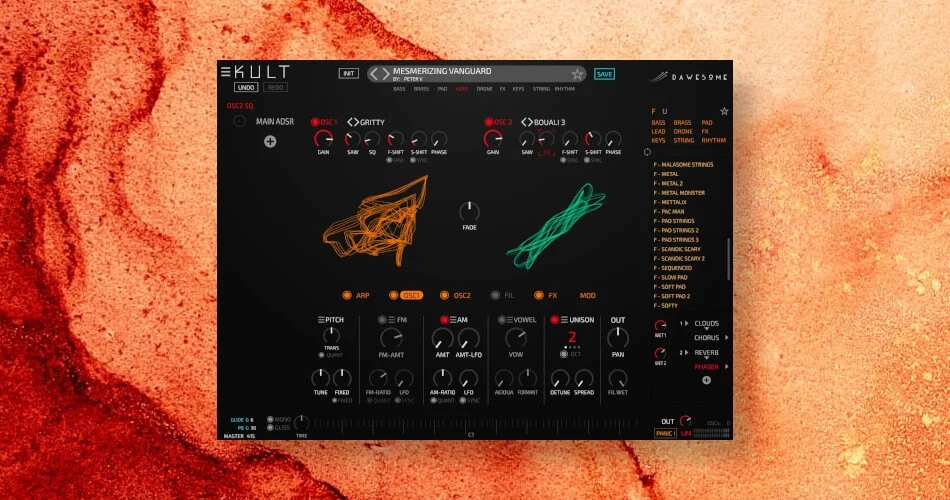This screenshot has height=500, width=950.
Task: Click the REDO button
Action: point(275,87)
